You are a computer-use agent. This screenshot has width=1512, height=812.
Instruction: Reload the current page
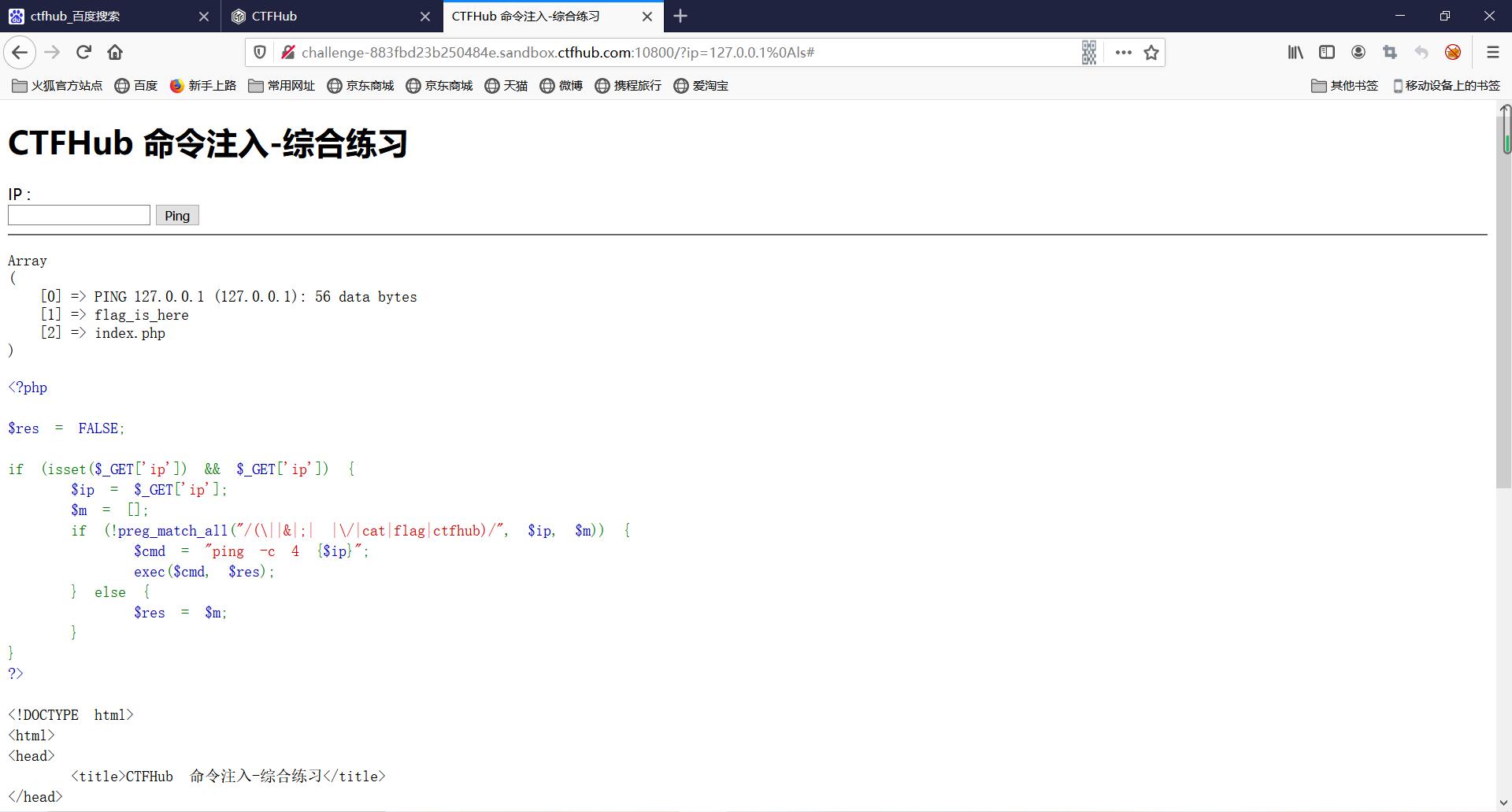click(x=83, y=52)
